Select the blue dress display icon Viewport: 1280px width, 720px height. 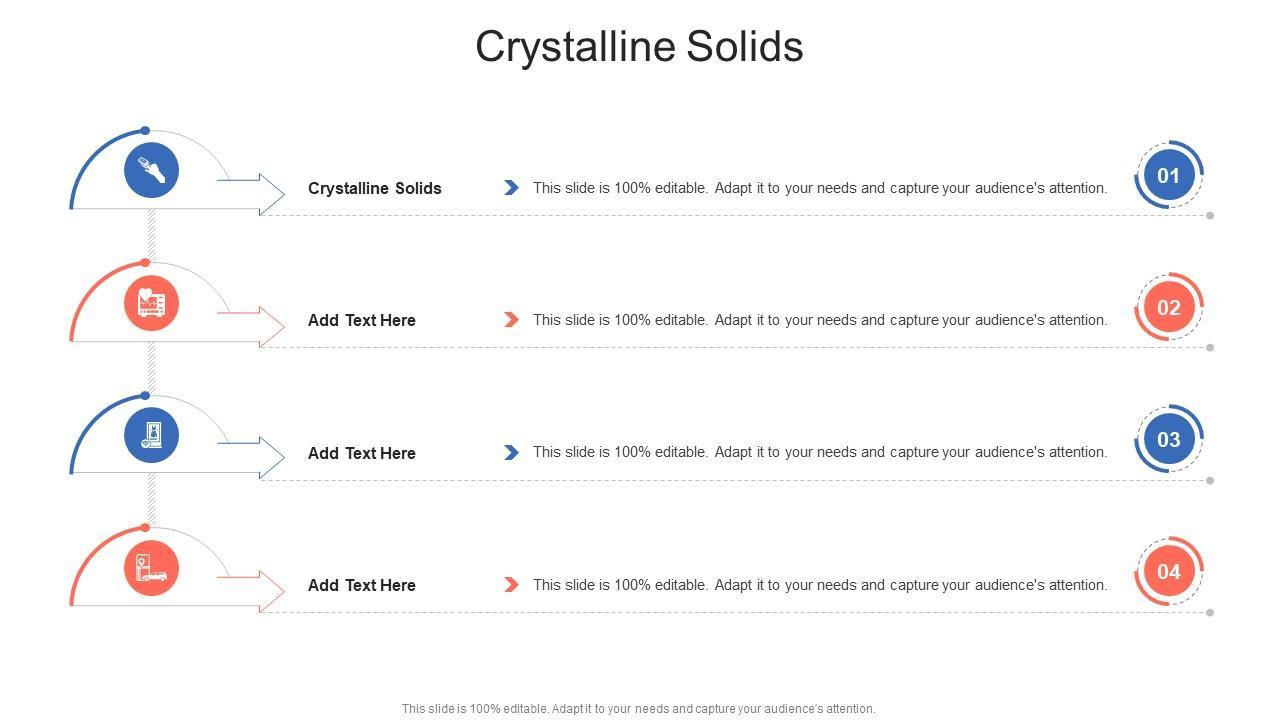(x=152, y=435)
